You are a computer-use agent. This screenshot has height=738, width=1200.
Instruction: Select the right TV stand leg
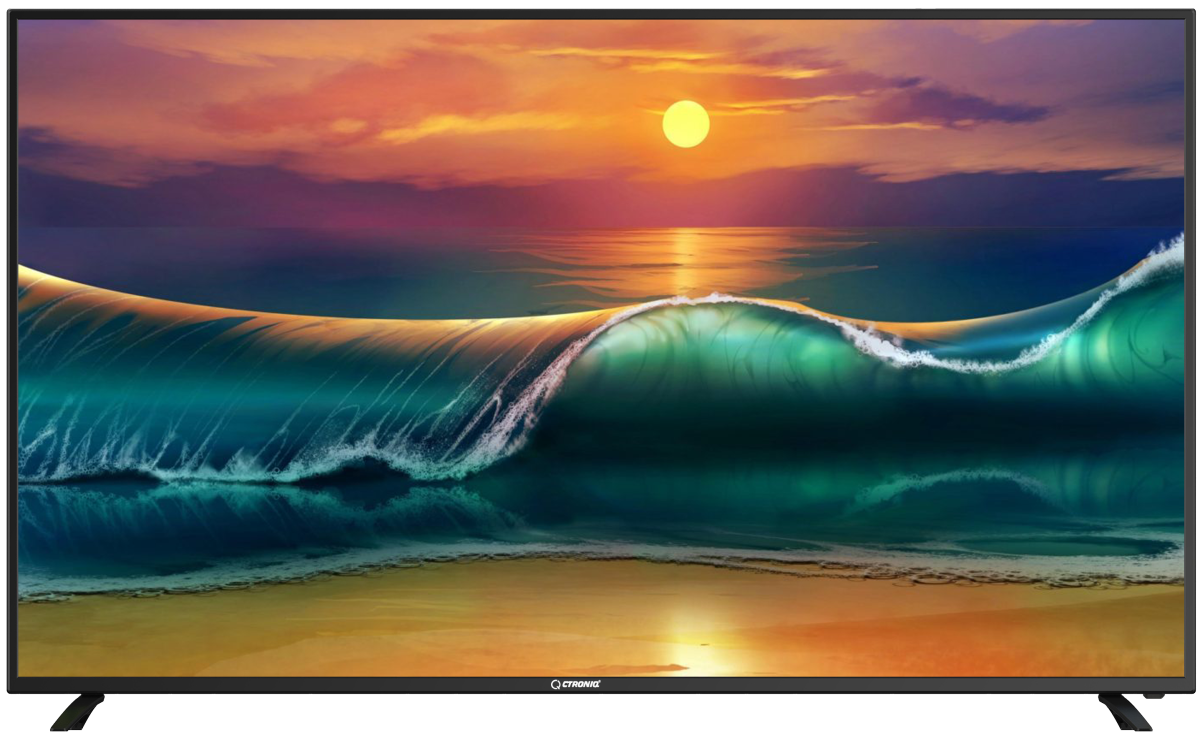[x=1125, y=710]
